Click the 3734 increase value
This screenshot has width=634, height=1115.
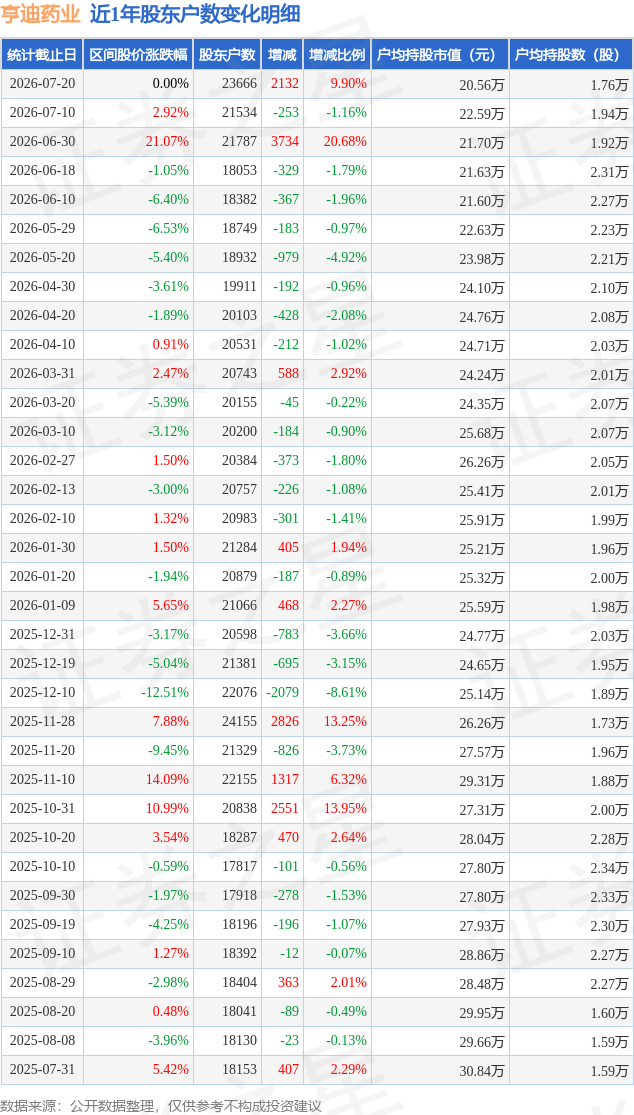click(284, 142)
